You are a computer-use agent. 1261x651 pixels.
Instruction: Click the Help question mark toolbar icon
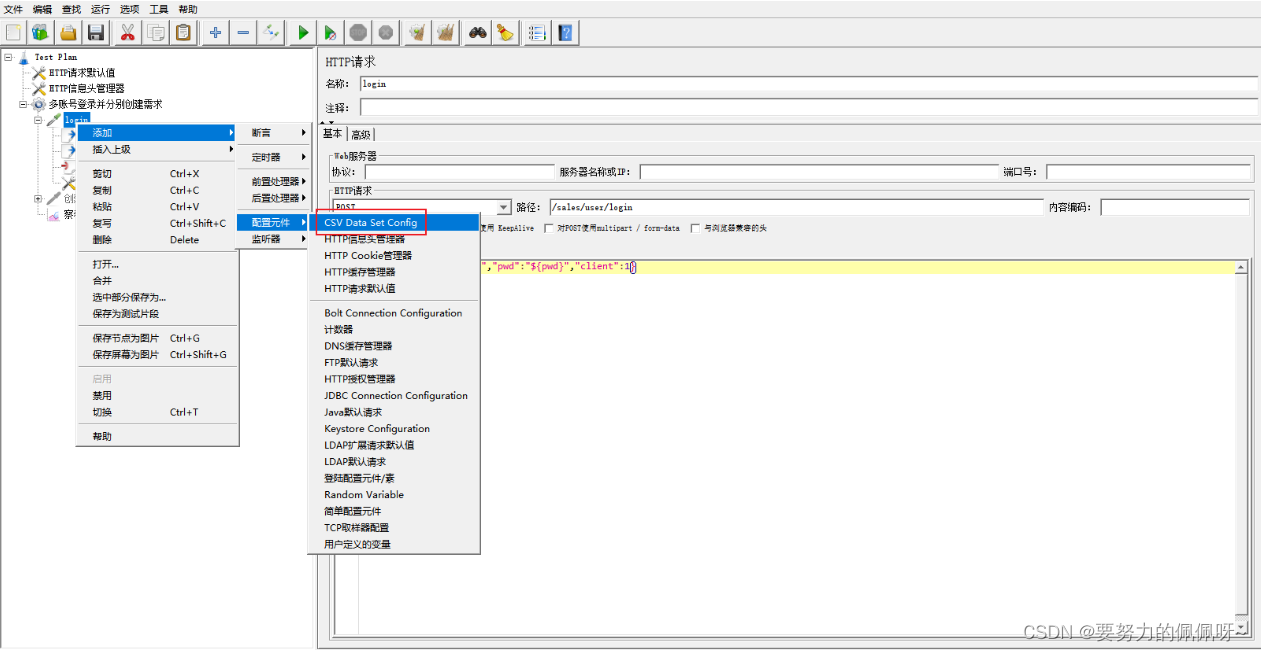pos(565,33)
